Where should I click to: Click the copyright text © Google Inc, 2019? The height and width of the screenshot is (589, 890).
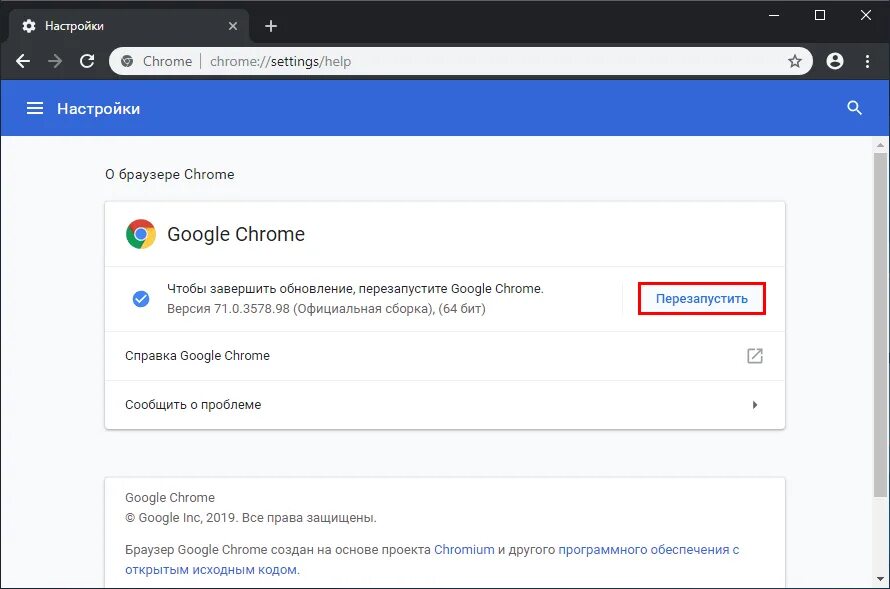[182, 518]
